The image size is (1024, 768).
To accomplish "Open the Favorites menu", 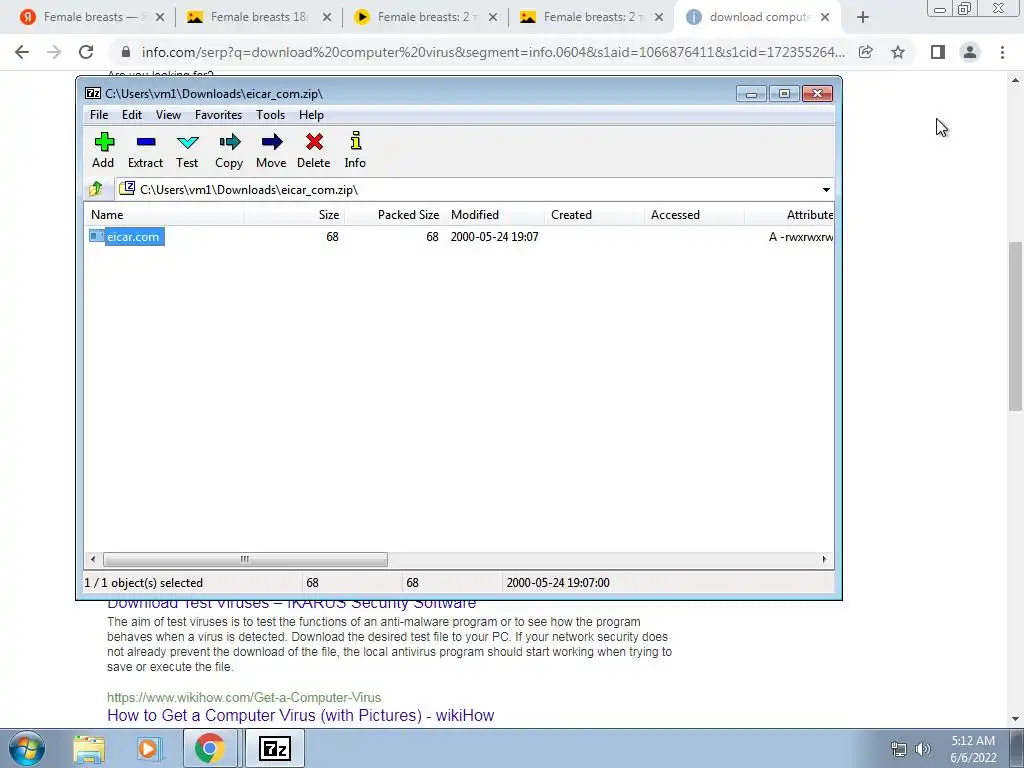I will click(218, 115).
